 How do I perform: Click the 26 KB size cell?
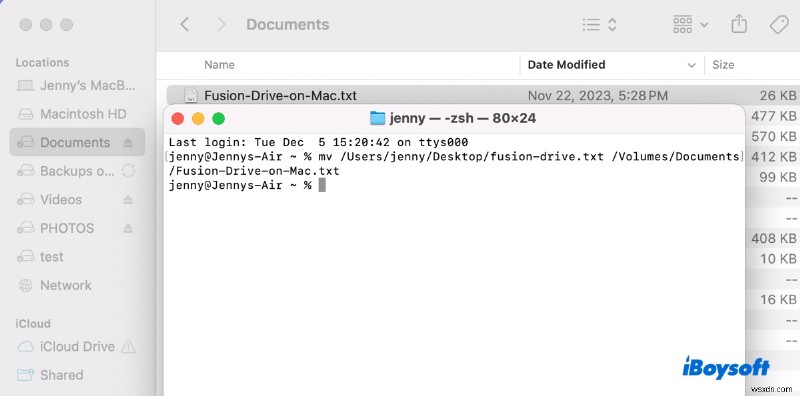(778, 95)
